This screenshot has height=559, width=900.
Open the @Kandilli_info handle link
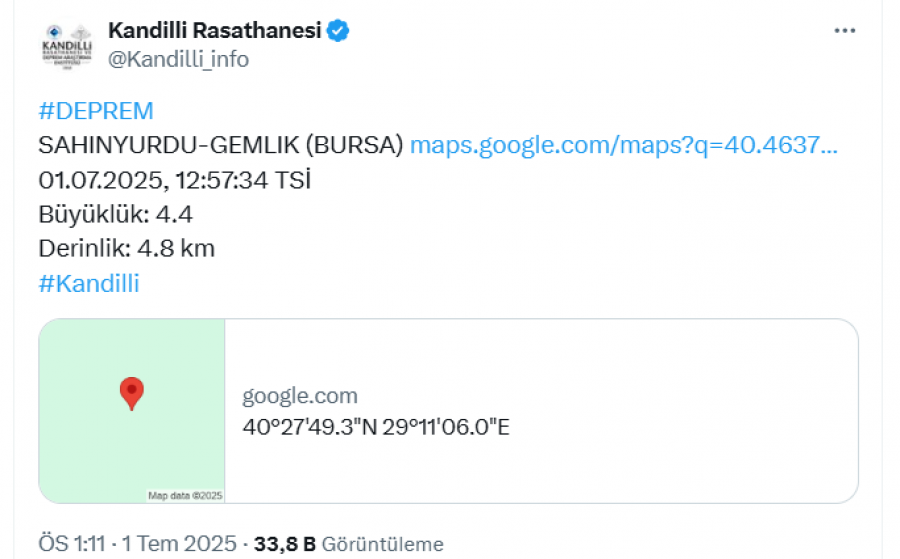(x=179, y=59)
